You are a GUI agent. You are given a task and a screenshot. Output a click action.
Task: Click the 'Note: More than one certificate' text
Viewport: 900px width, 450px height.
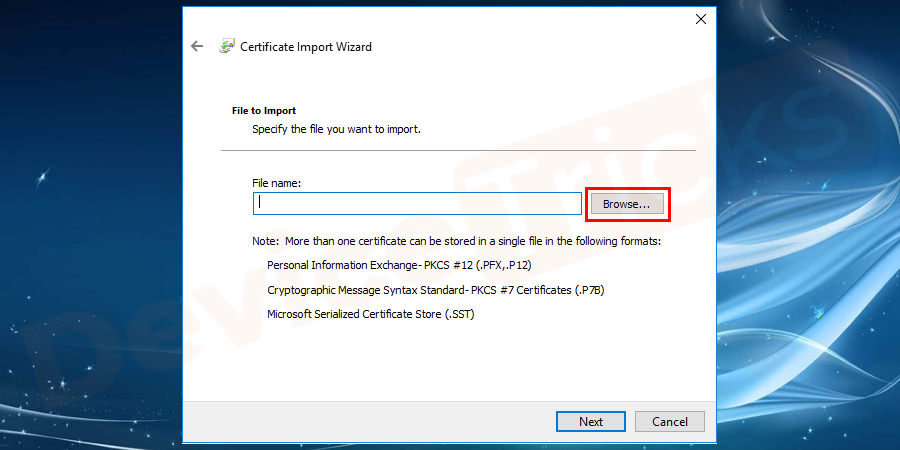click(x=457, y=241)
